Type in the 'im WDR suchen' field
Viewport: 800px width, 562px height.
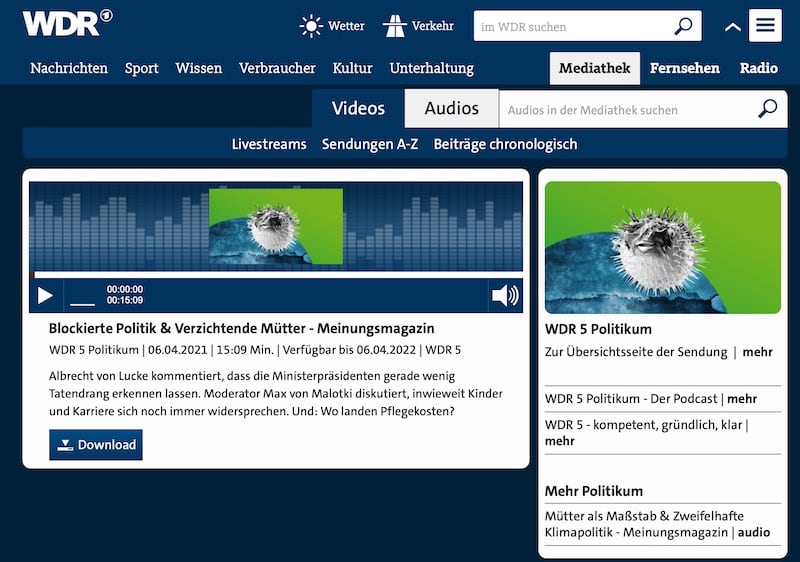point(570,27)
